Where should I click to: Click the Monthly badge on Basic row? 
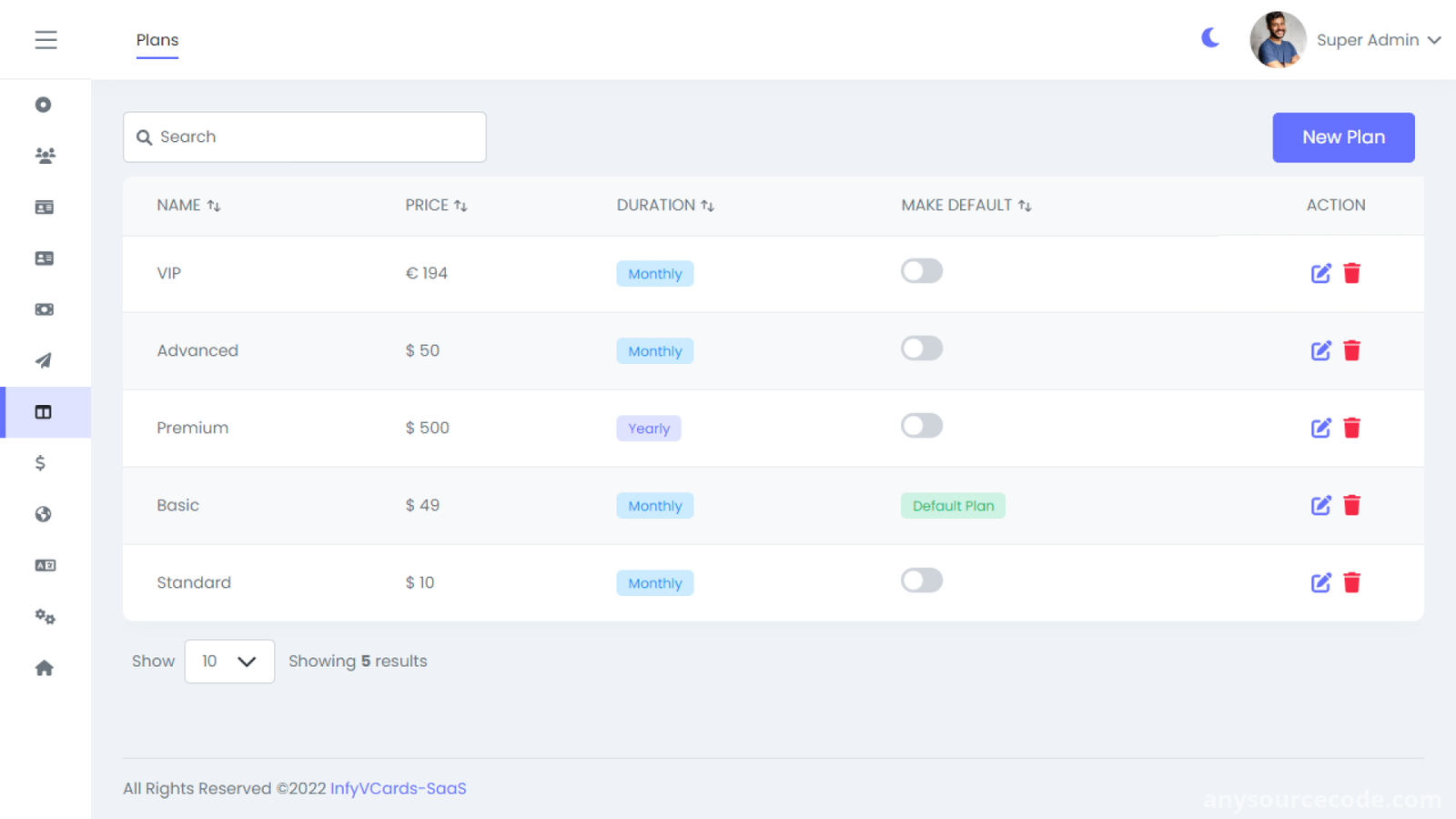pyautogui.click(x=655, y=506)
